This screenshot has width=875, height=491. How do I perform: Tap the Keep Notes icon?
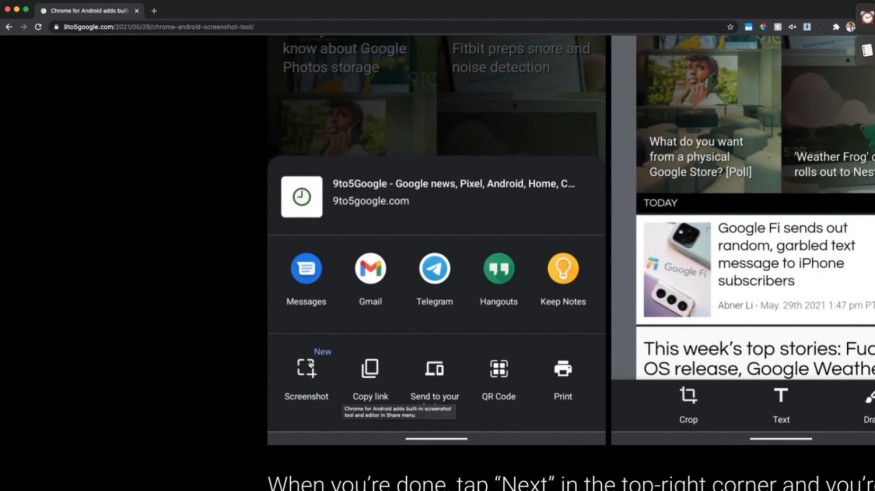[x=562, y=268]
